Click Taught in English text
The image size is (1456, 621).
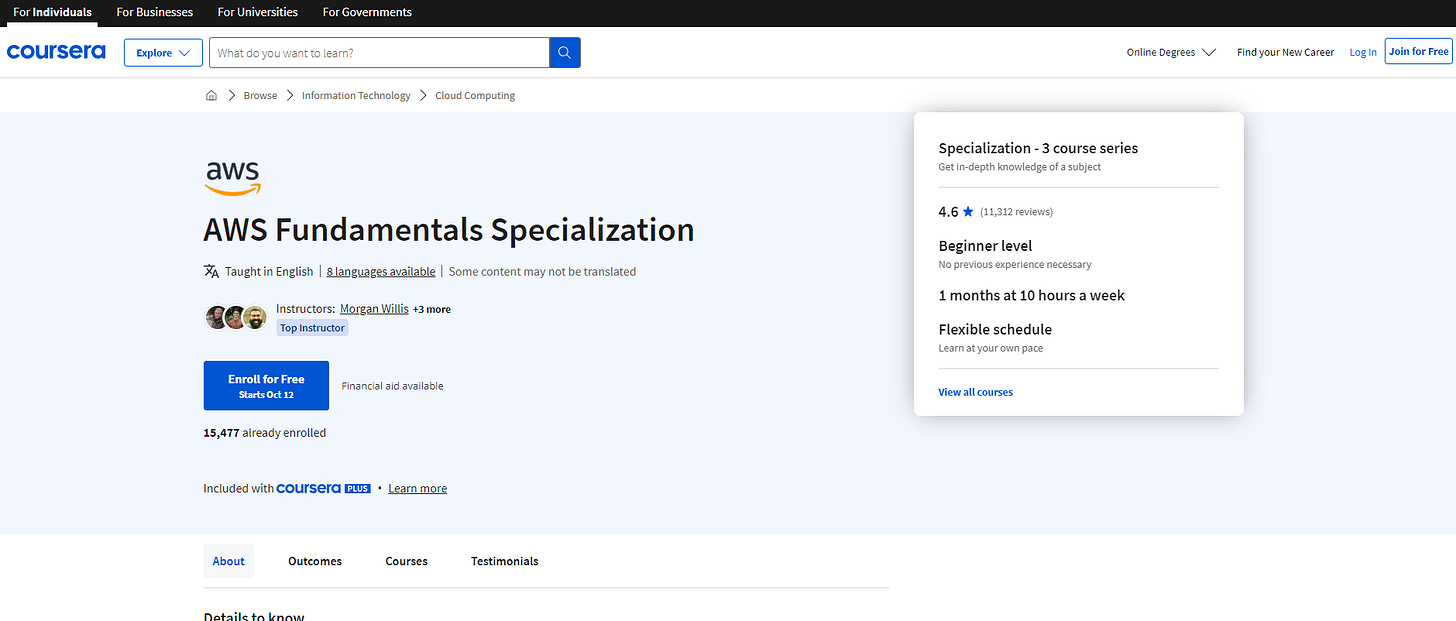[269, 272]
